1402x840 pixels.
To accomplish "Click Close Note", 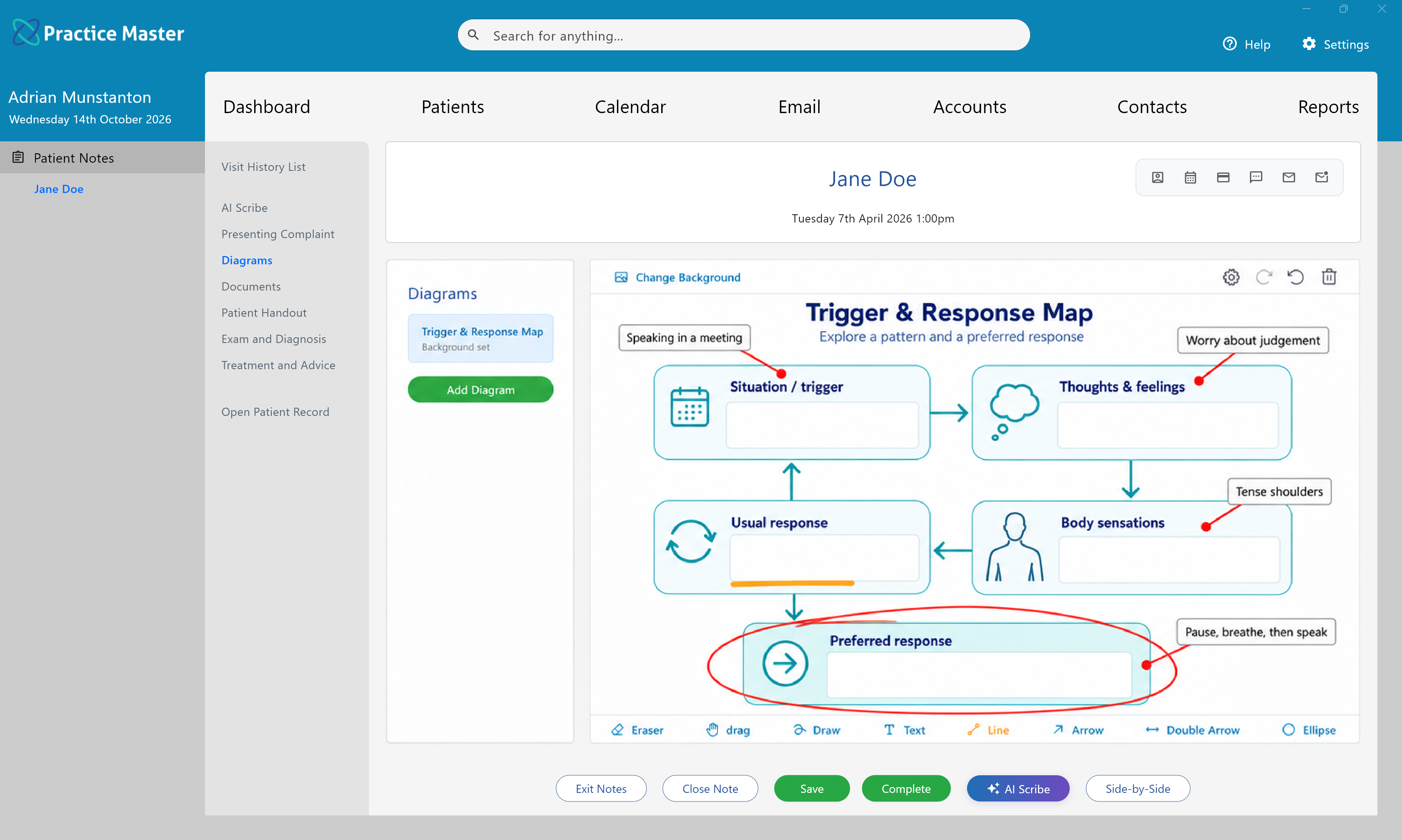I will tap(710, 788).
